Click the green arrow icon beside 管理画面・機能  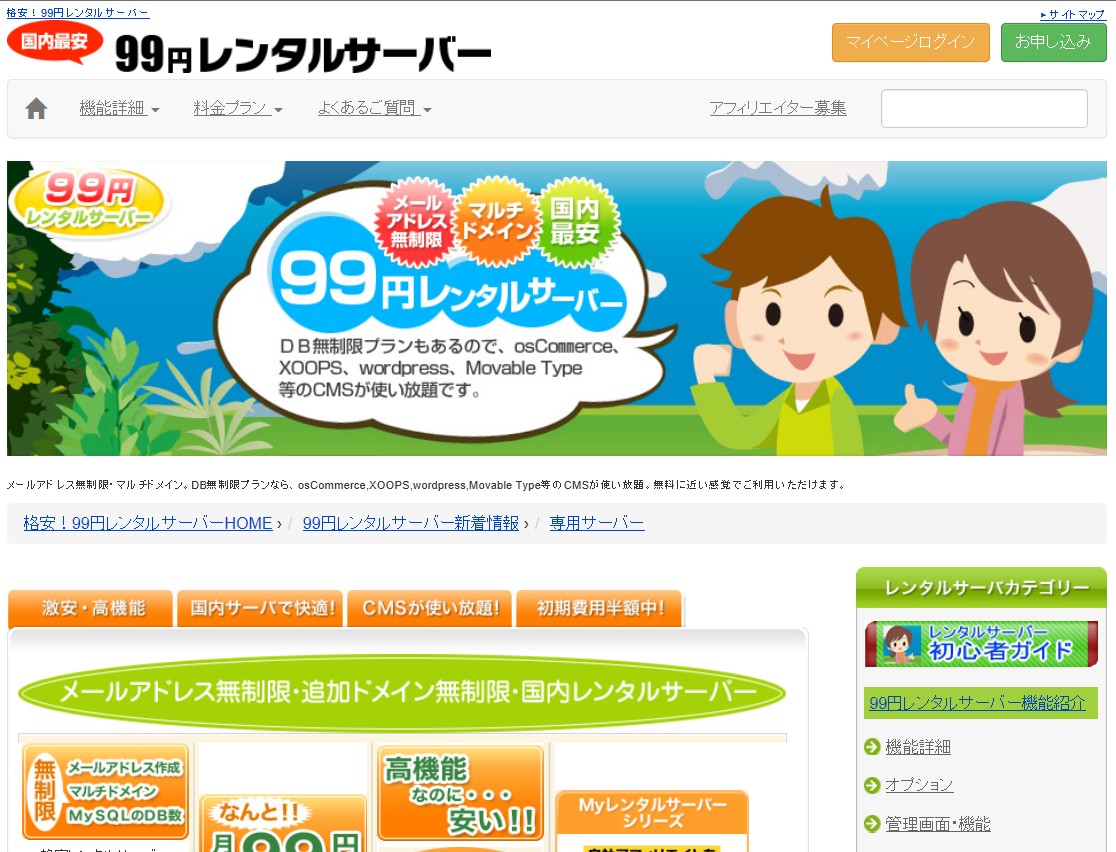point(872,824)
